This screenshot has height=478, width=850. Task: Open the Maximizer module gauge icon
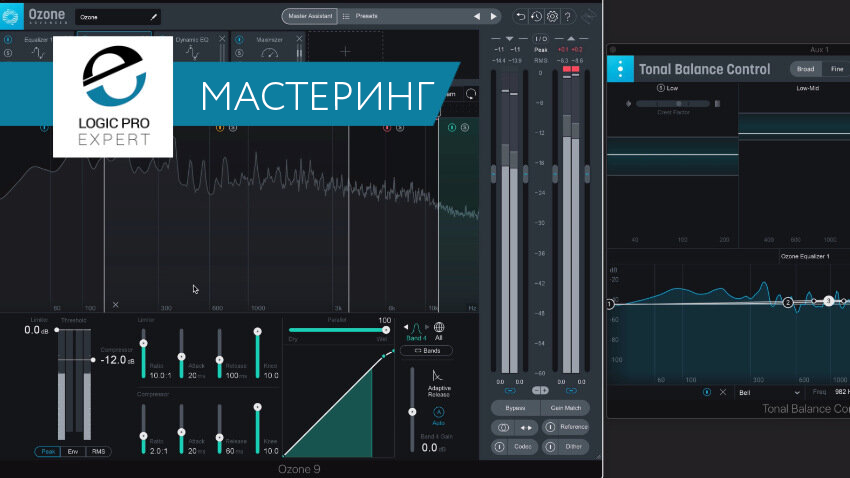point(269,53)
